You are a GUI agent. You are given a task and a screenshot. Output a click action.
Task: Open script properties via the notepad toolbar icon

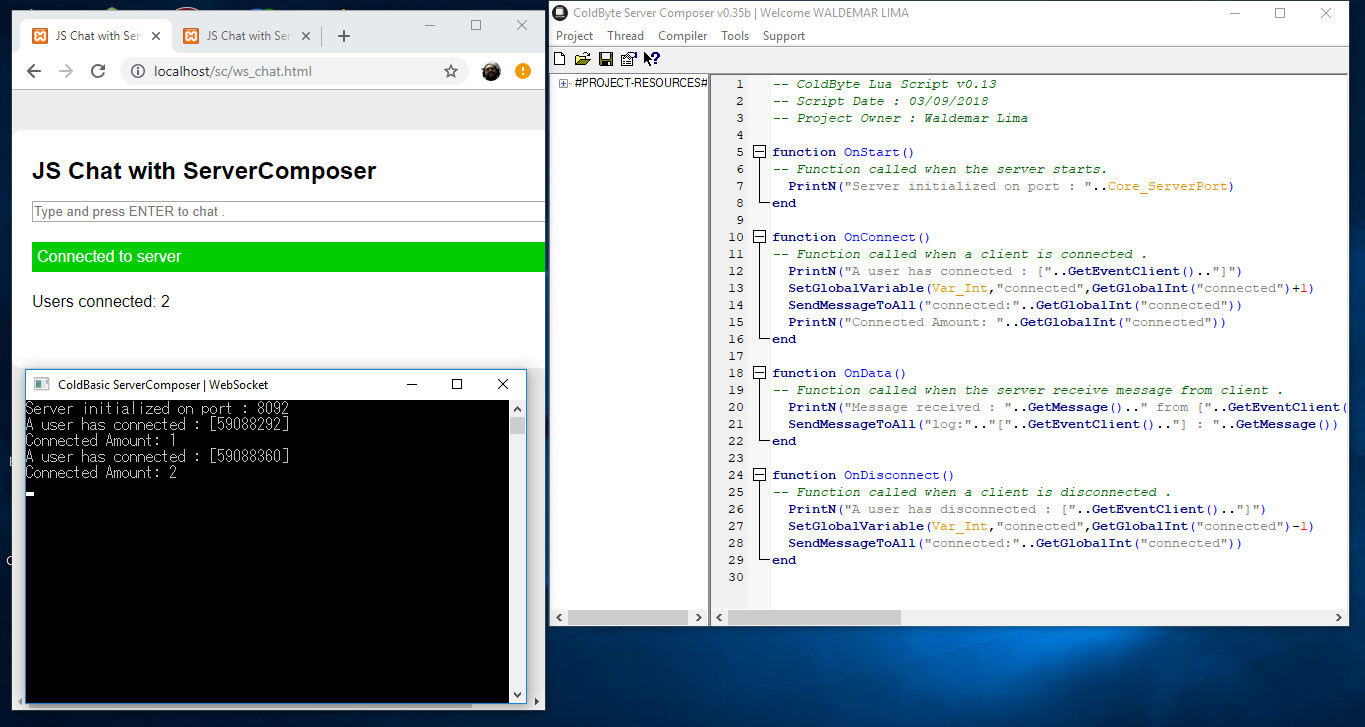click(x=627, y=58)
